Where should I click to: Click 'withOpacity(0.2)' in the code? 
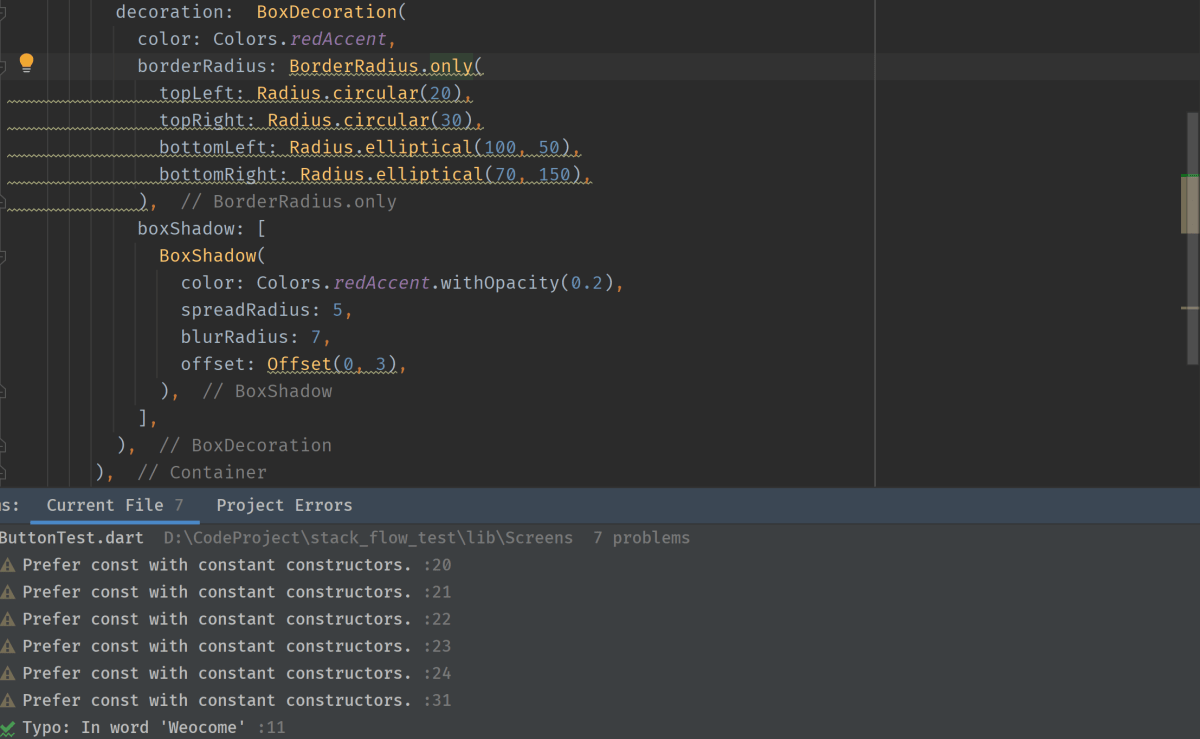click(x=527, y=283)
